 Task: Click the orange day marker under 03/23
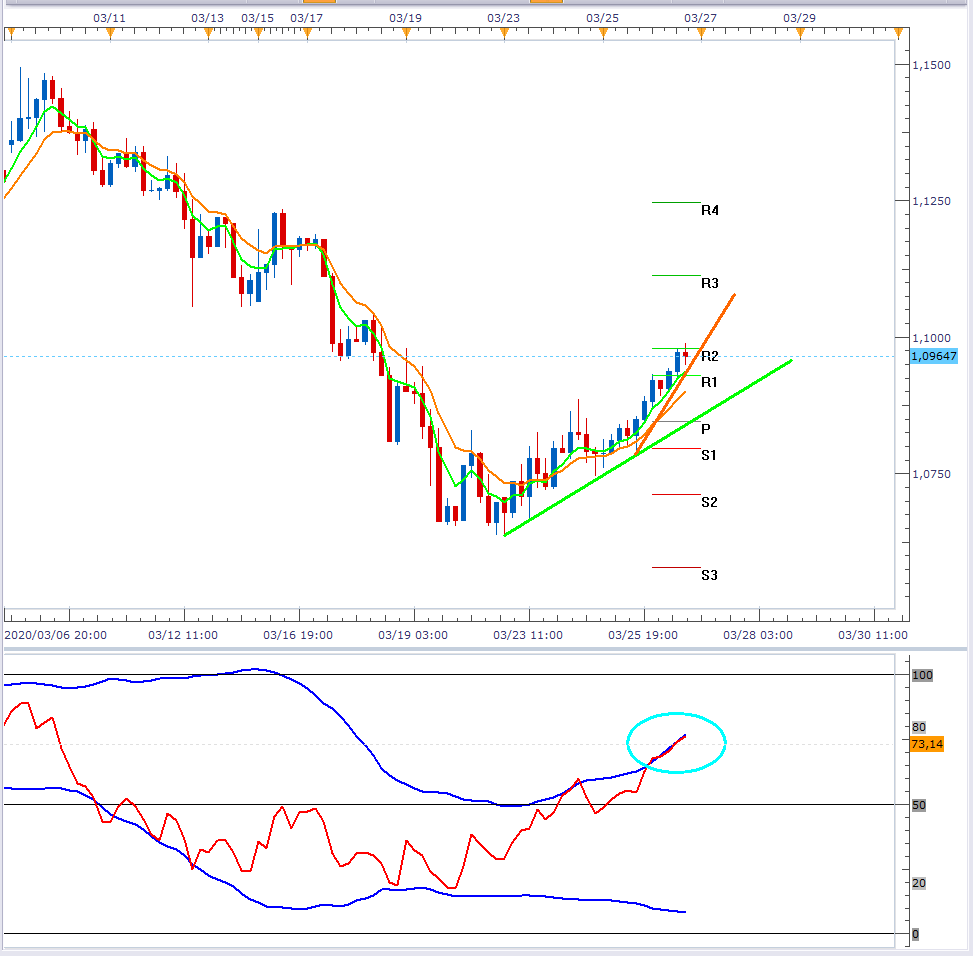(x=504, y=34)
